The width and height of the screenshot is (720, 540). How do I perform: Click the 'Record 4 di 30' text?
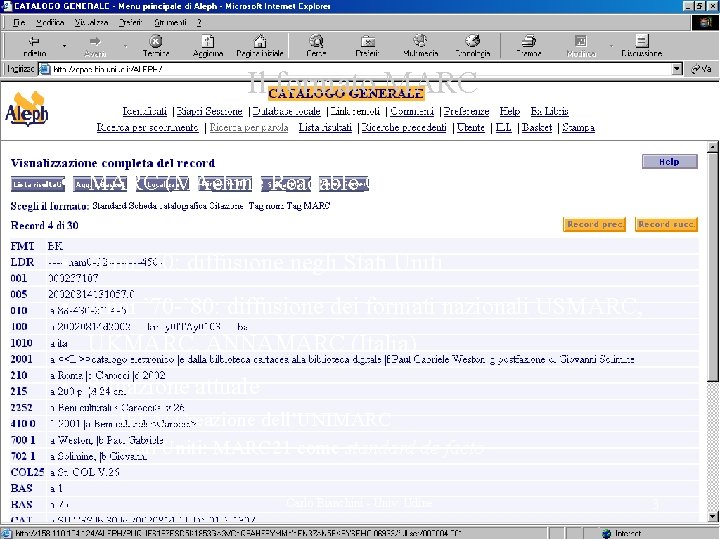(x=45, y=225)
